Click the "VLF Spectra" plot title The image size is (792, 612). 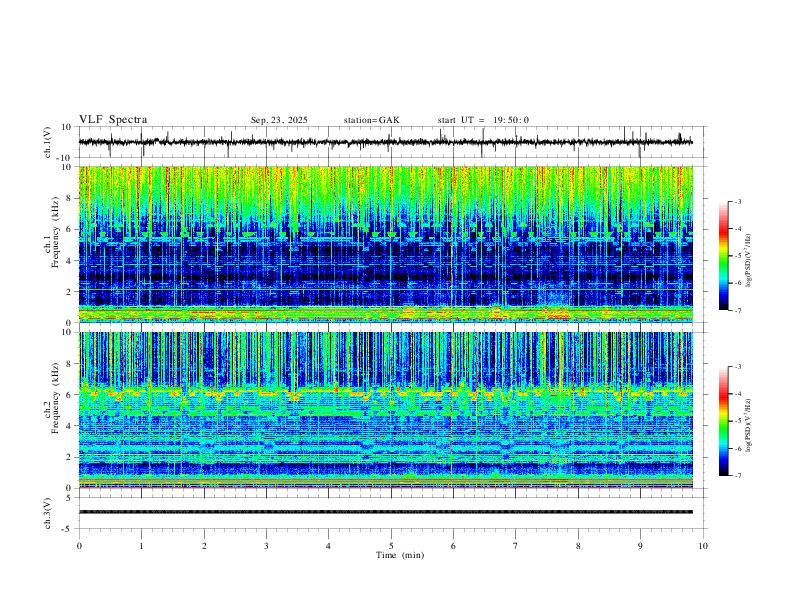click(x=113, y=120)
